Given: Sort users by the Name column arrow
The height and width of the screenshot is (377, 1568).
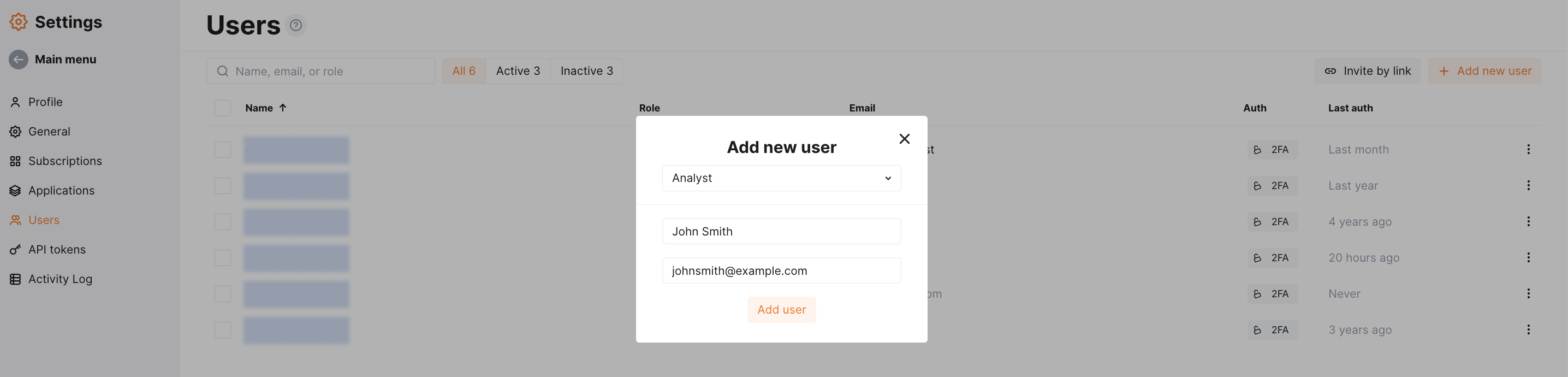Looking at the screenshot, I should pos(282,108).
